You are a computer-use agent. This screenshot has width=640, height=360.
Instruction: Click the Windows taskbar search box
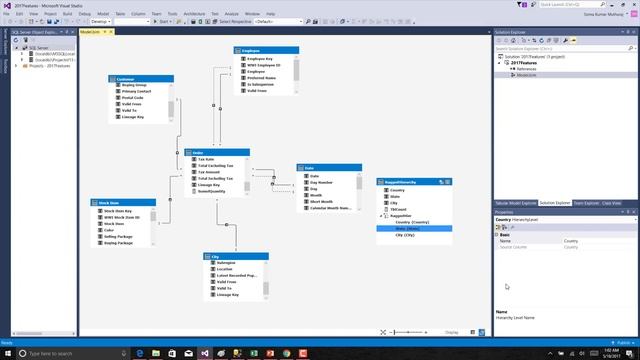(x=72, y=353)
